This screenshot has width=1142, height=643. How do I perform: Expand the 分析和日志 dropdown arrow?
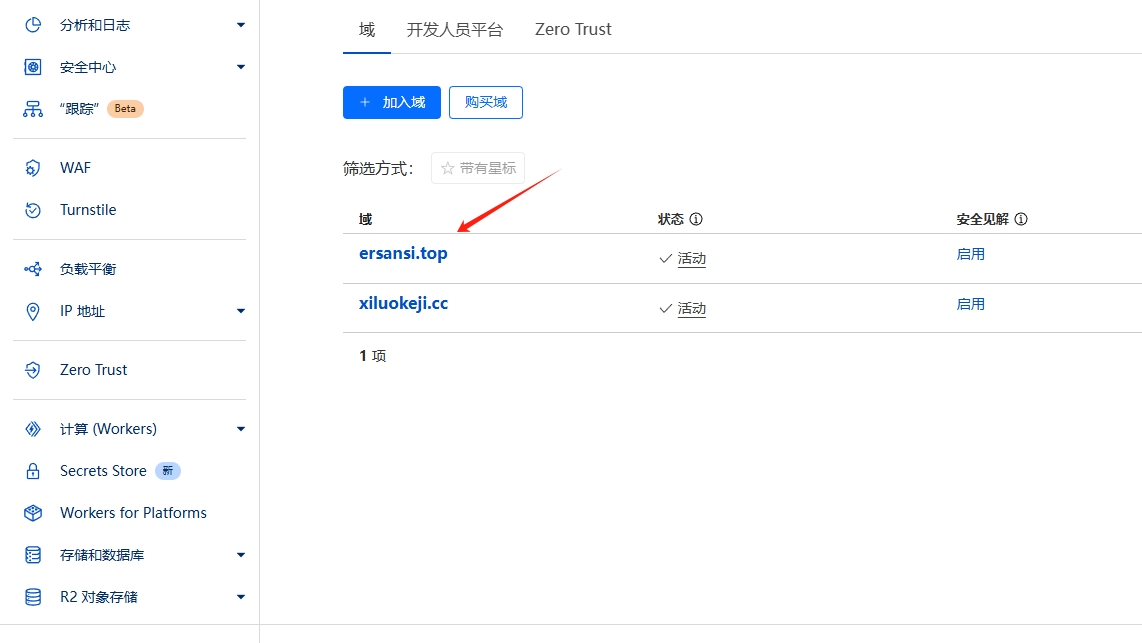[241, 25]
